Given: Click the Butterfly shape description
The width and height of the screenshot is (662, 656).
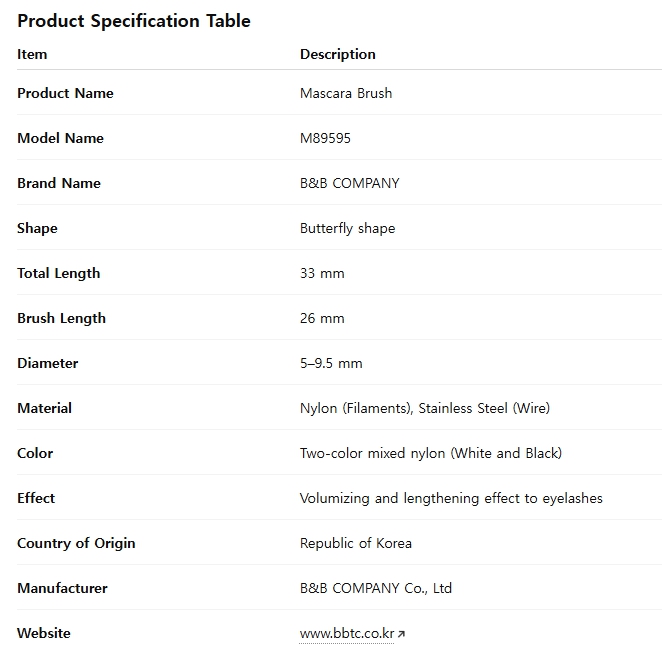Looking at the screenshot, I should click(347, 228).
